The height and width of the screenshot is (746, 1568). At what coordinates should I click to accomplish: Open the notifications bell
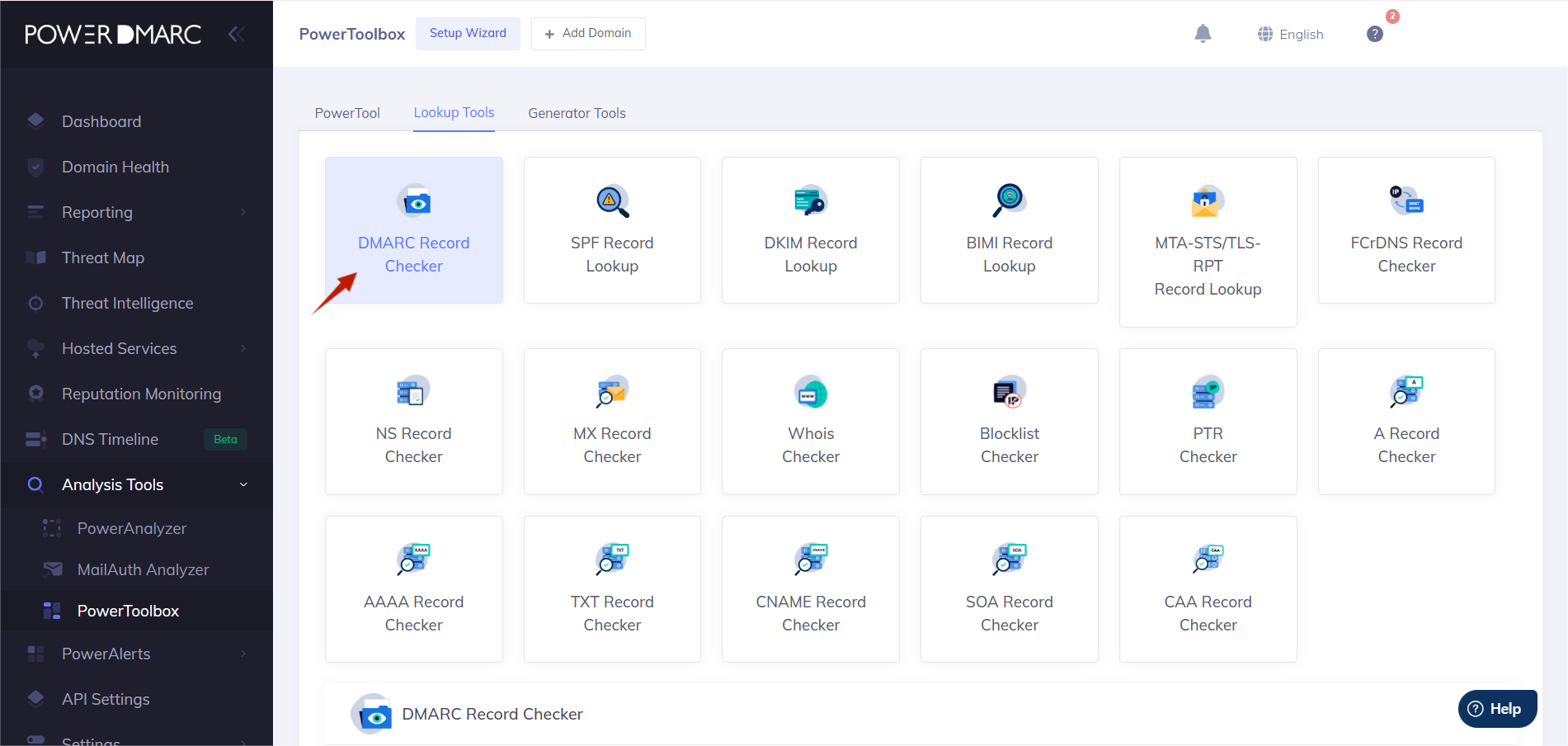coord(1203,34)
